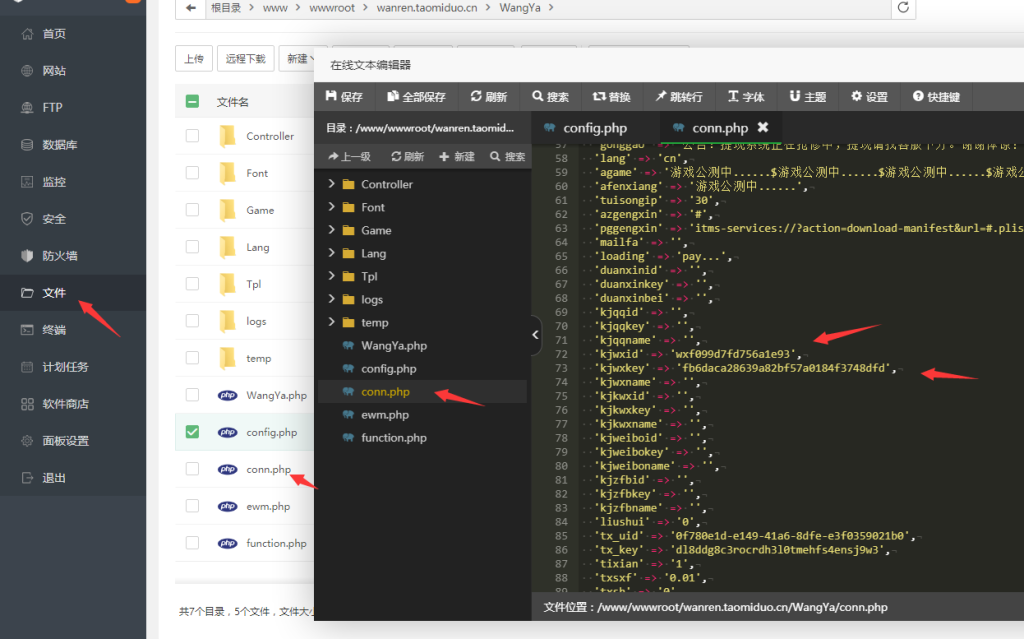Screen dimensions: 1024x639
Task: Switch to the config.php editor tab
Action: (594, 128)
